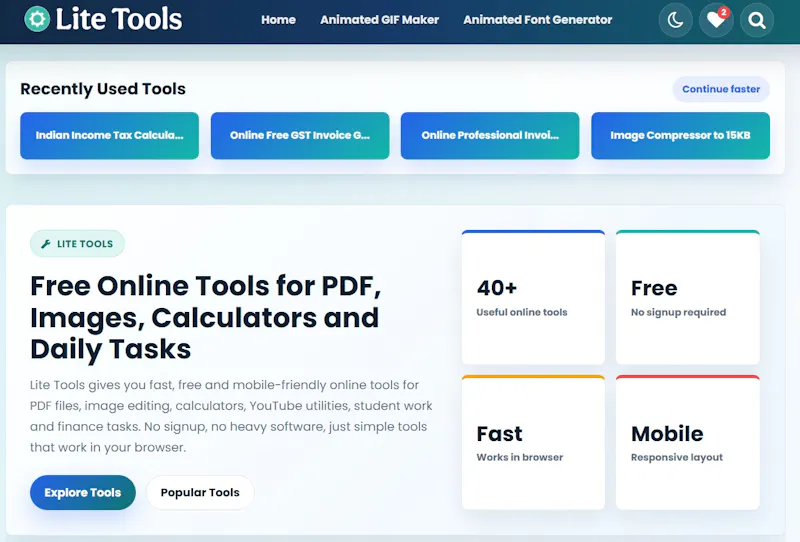Toggle dark mode with moon icon
Screen dimensions: 800x542
tap(676, 20)
